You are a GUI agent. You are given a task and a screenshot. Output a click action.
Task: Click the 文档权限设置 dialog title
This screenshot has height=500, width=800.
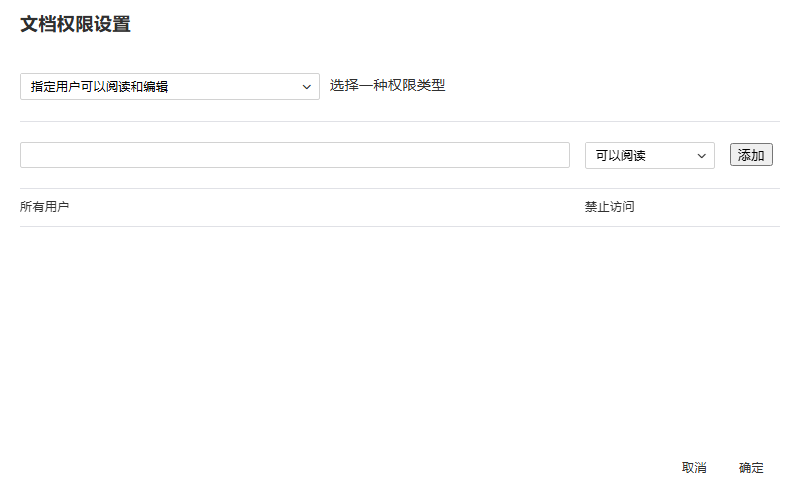click(x=75, y=25)
